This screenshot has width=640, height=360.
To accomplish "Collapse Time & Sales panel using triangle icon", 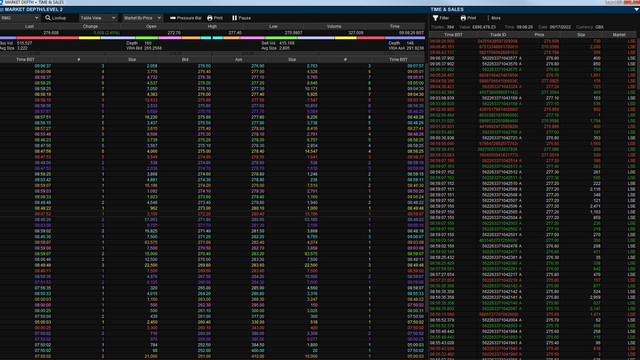I will click(636, 9).
